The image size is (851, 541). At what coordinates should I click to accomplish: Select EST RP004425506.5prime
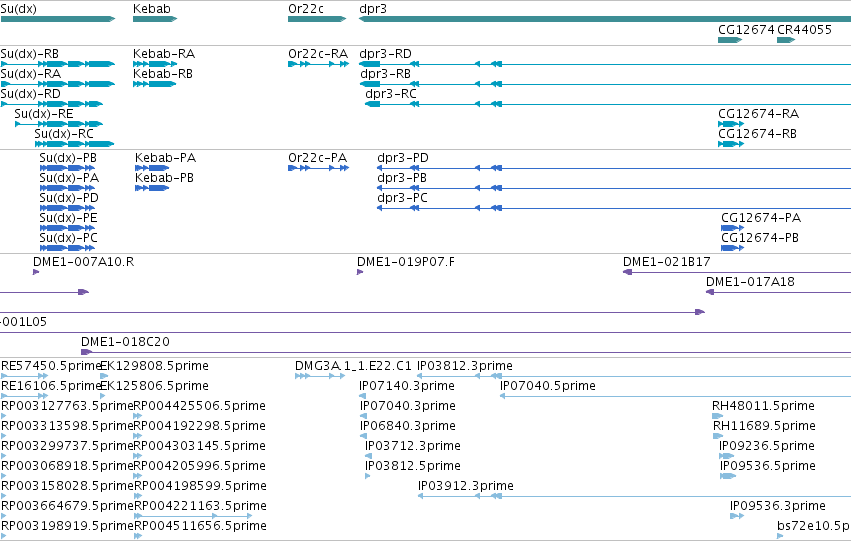pyautogui.click(x=138, y=416)
